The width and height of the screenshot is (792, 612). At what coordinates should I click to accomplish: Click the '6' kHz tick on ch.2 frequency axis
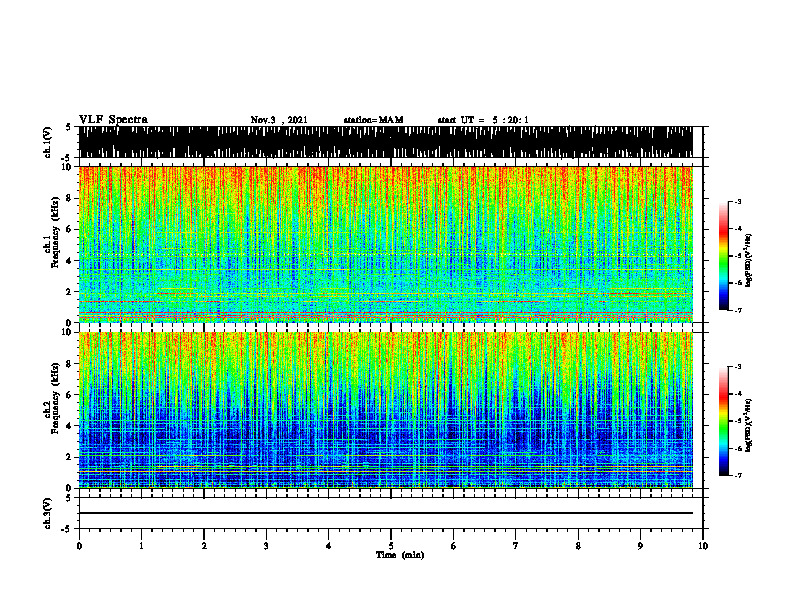(69, 394)
